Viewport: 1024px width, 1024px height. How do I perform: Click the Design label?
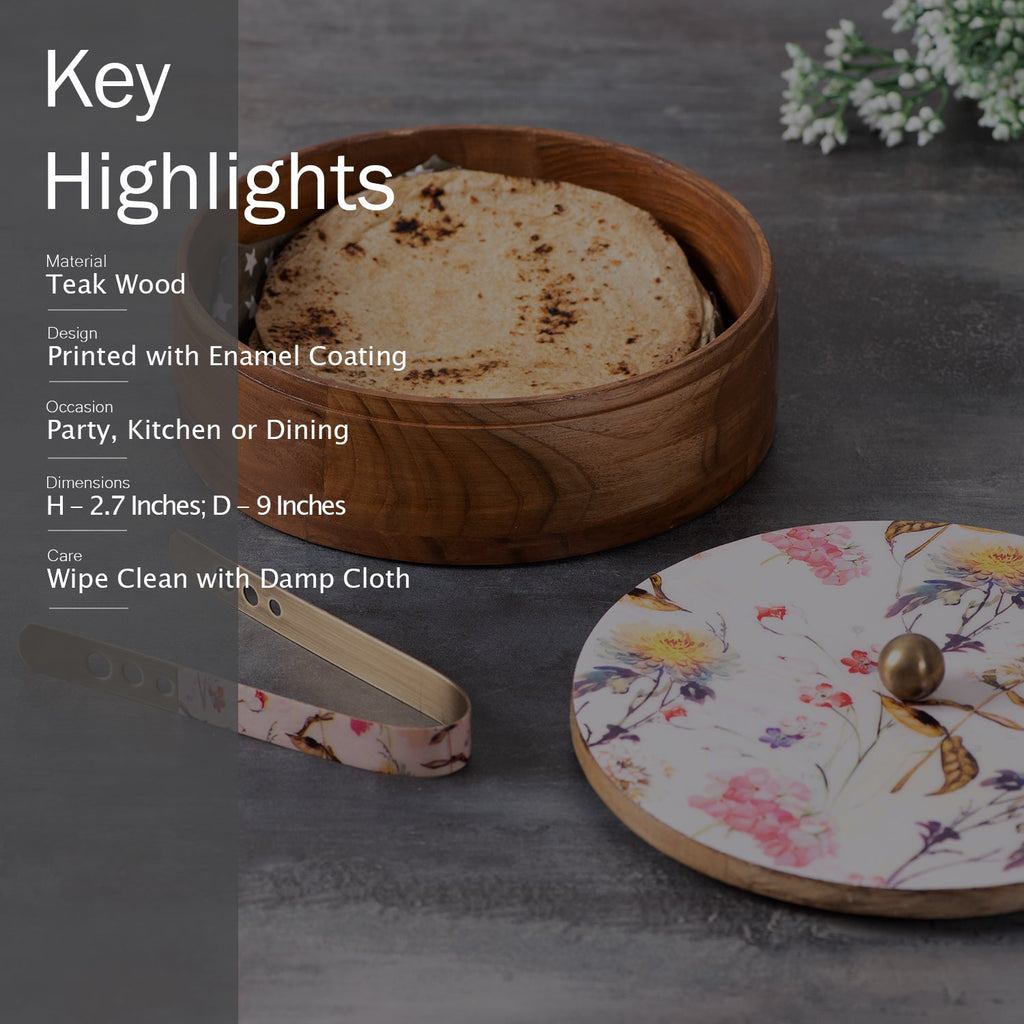click(72, 334)
